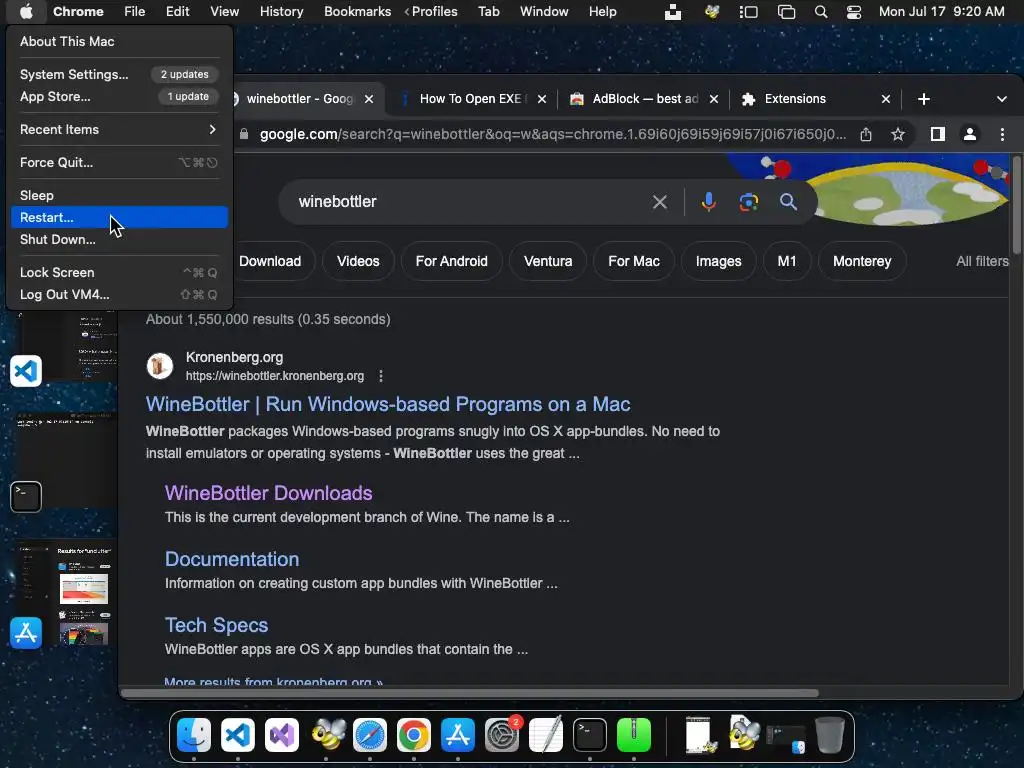Select Sleep in Apple menu
The height and width of the screenshot is (768, 1024).
pyautogui.click(x=119, y=195)
